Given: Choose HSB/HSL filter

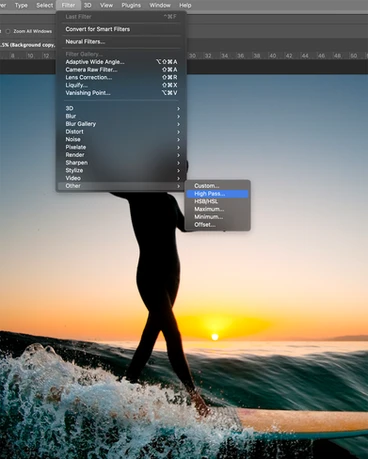Looking at the screenshot, I should (x=217, y=201).
